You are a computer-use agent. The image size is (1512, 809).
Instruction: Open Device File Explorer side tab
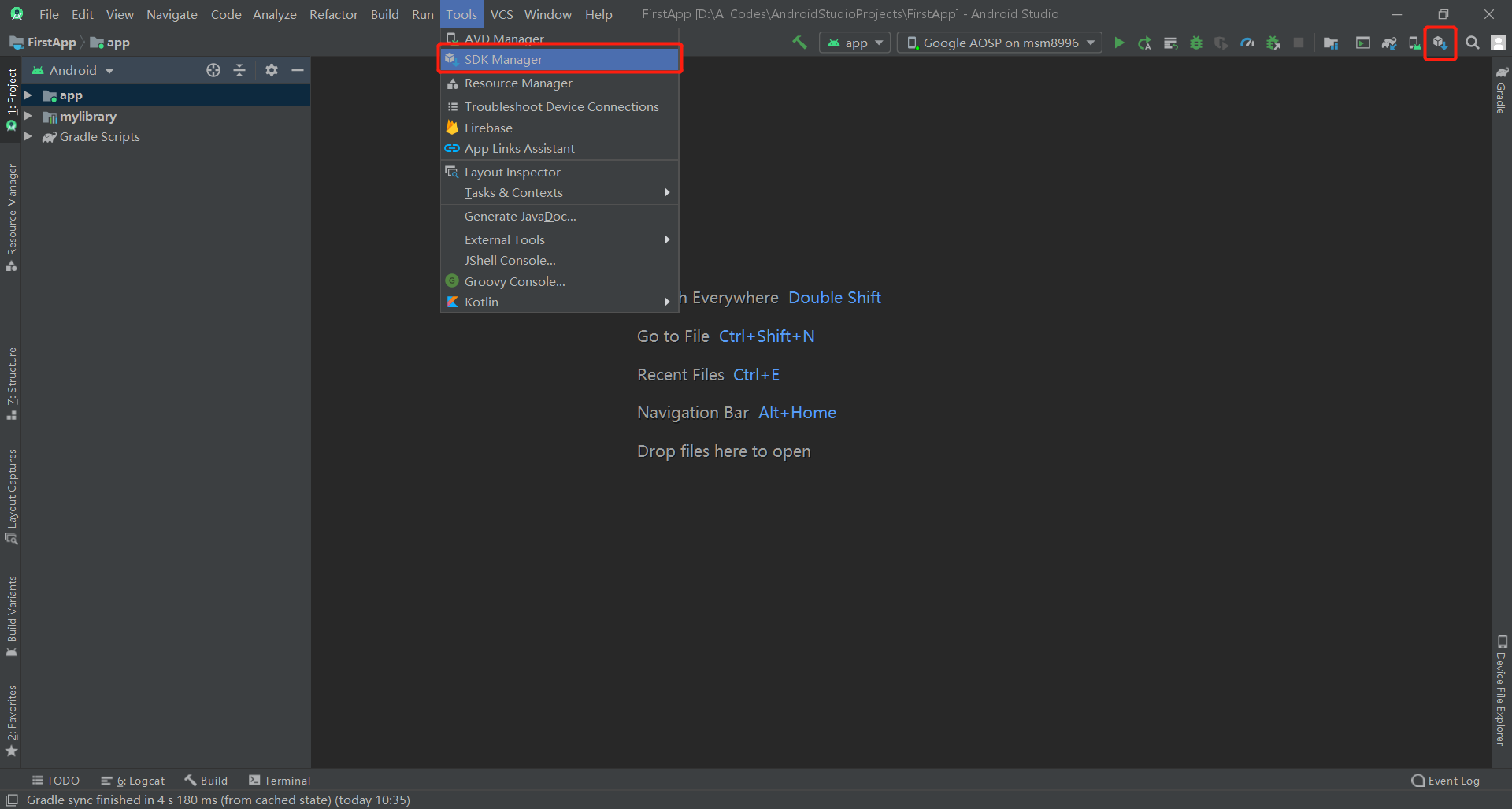(x=1501, y=690)
